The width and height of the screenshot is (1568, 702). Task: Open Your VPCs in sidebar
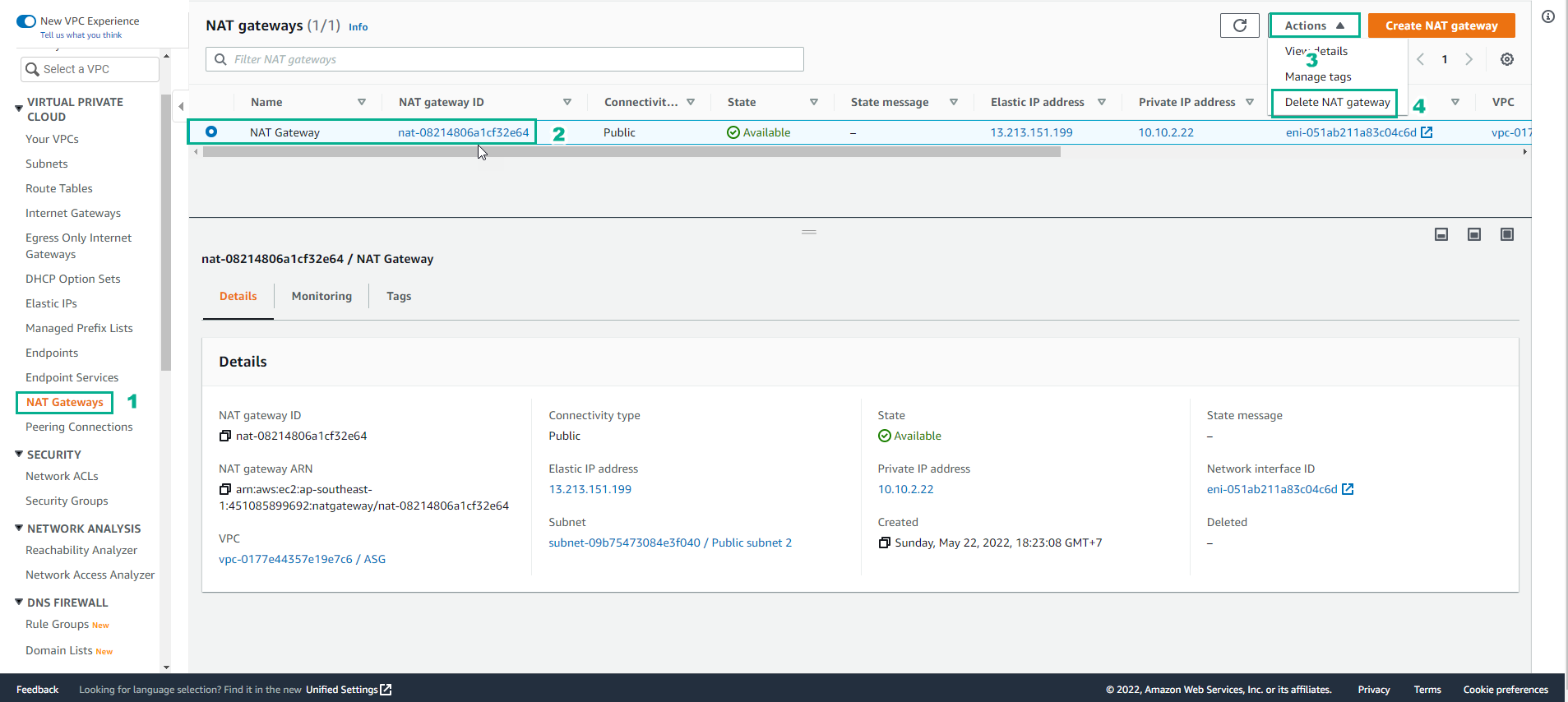(x=52, y=139)
